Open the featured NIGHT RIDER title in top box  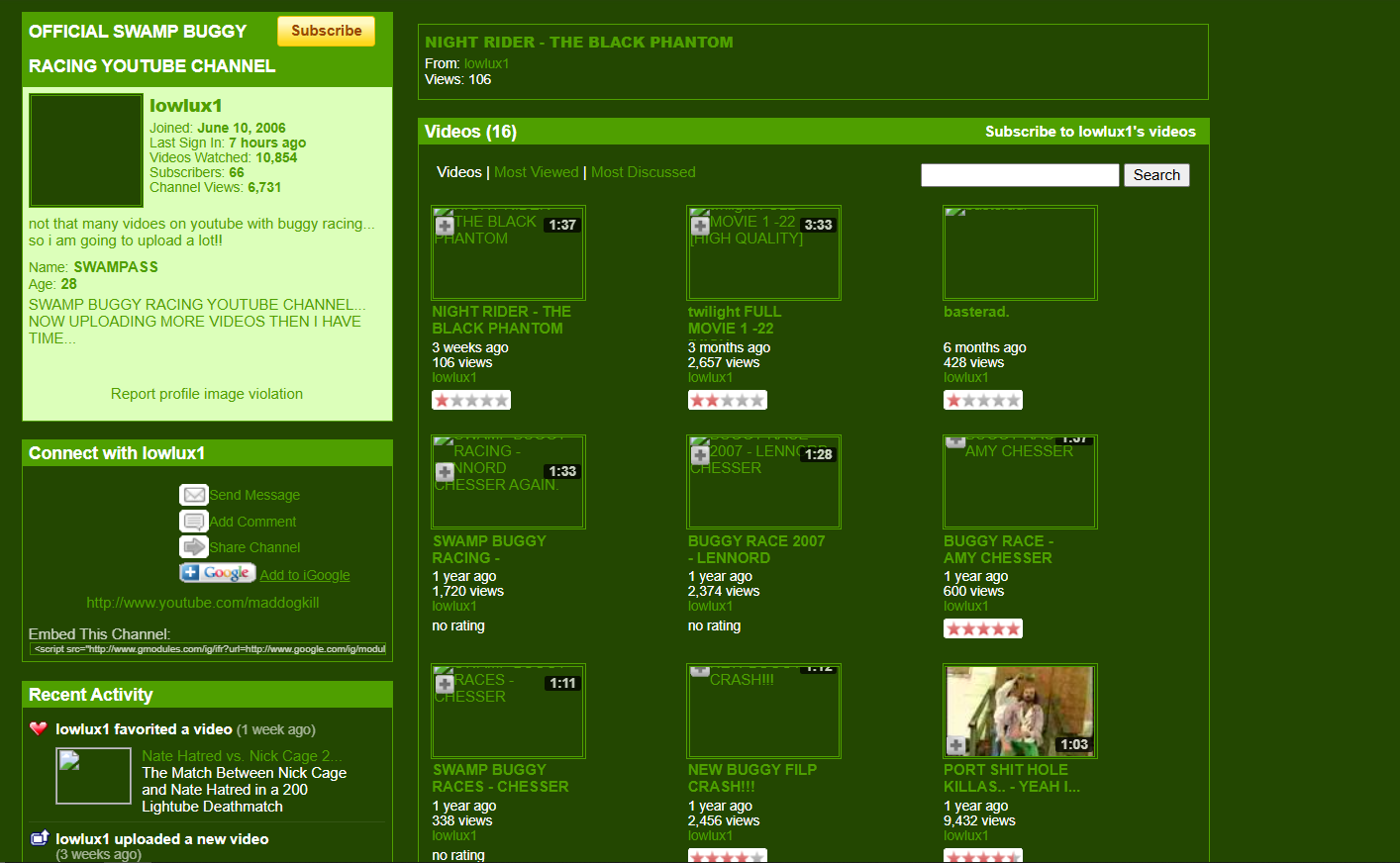click(x=579, y=43)
